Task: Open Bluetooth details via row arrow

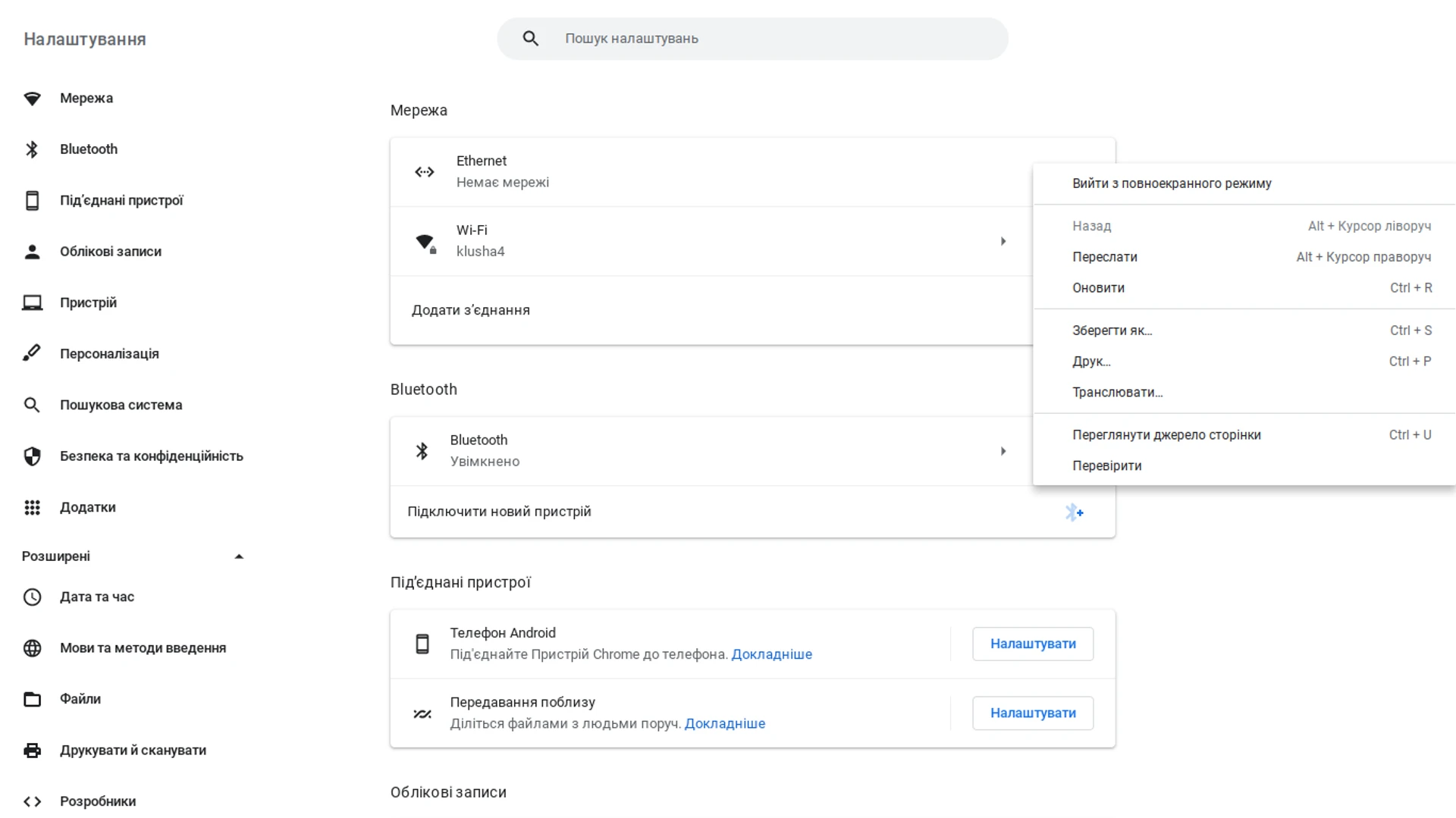Action: point(1003,451)
